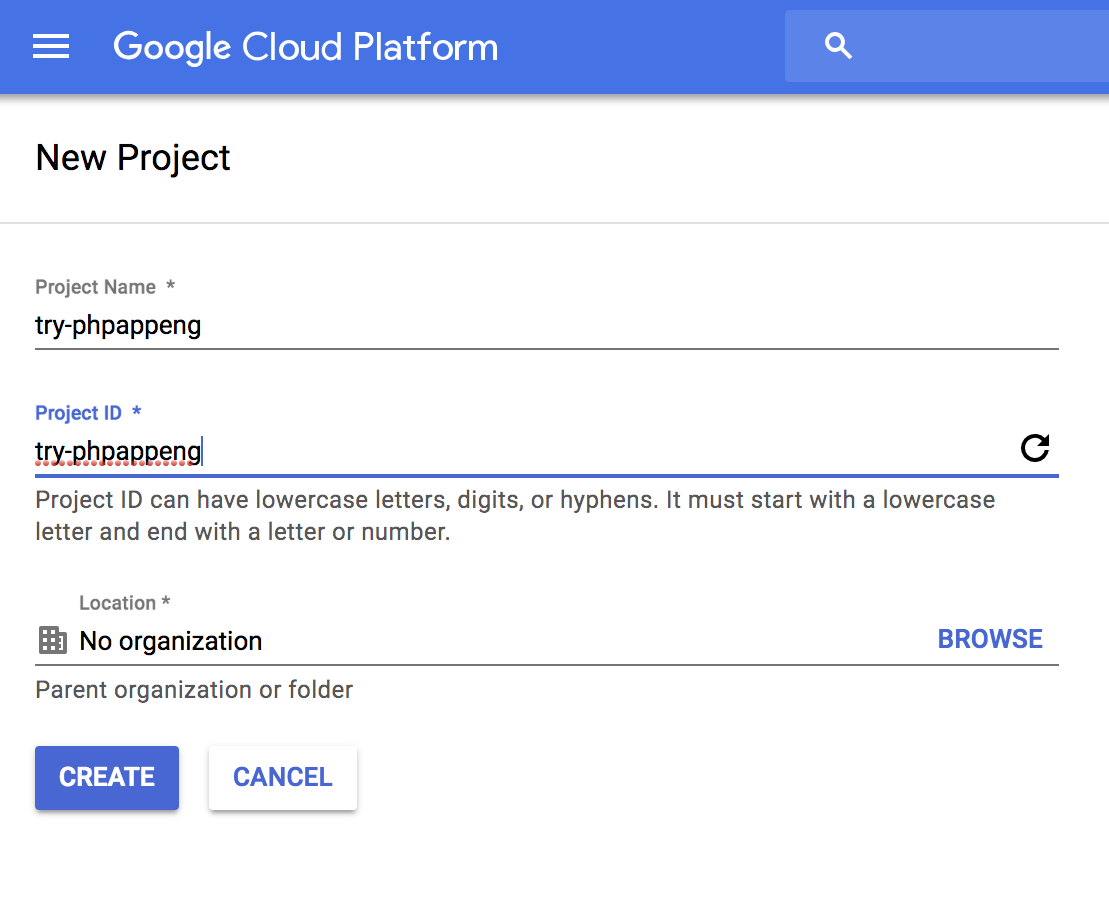Click BROWSE to choose a location
1109x900 pixels.
pos(990,639)
